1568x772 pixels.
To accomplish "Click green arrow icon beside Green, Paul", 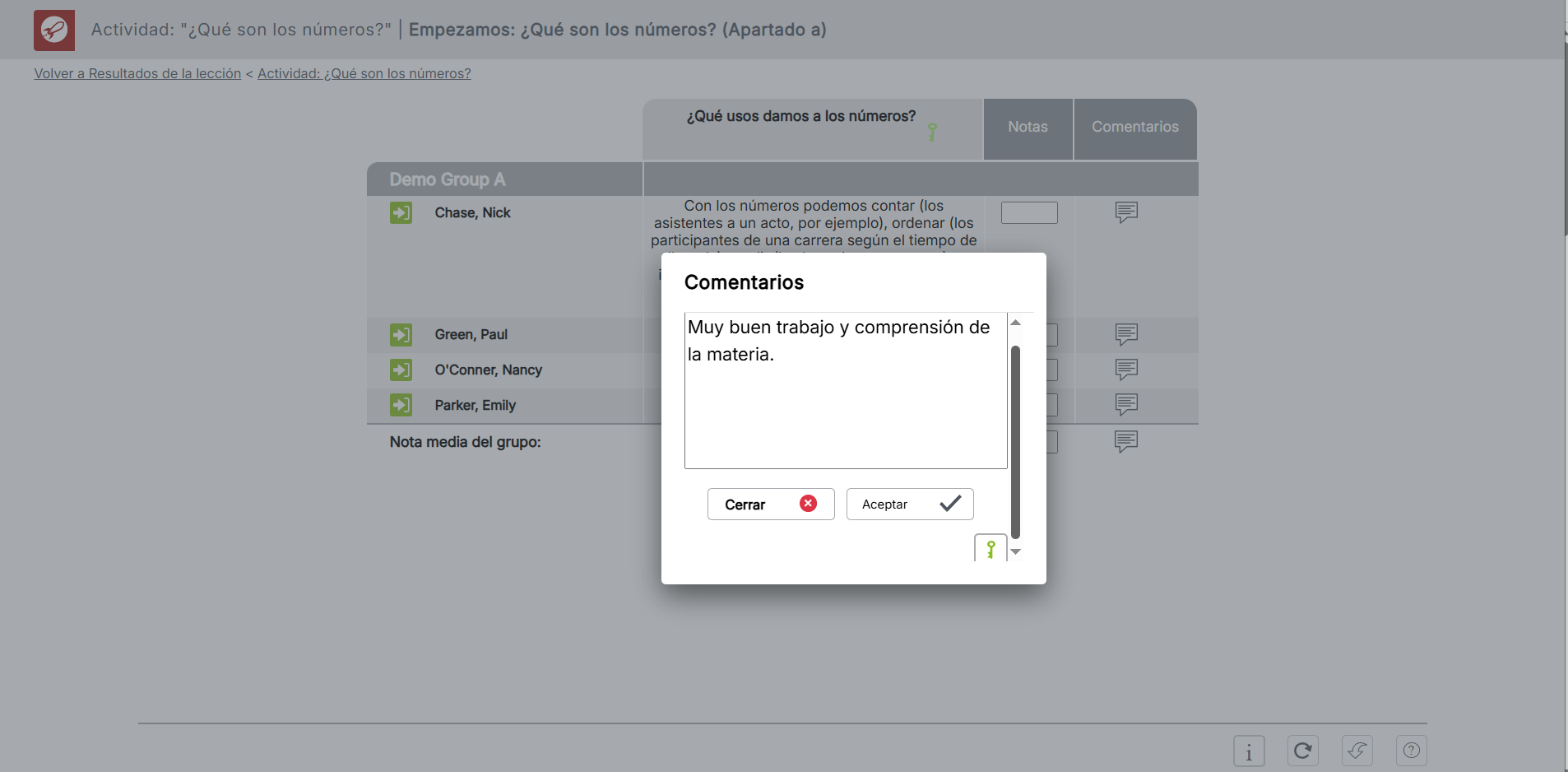I will pos(401,335).
